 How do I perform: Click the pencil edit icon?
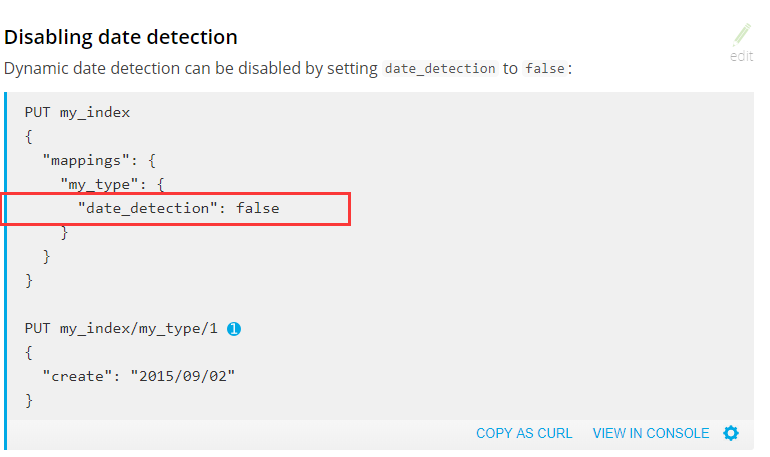[x=741, y=35]
